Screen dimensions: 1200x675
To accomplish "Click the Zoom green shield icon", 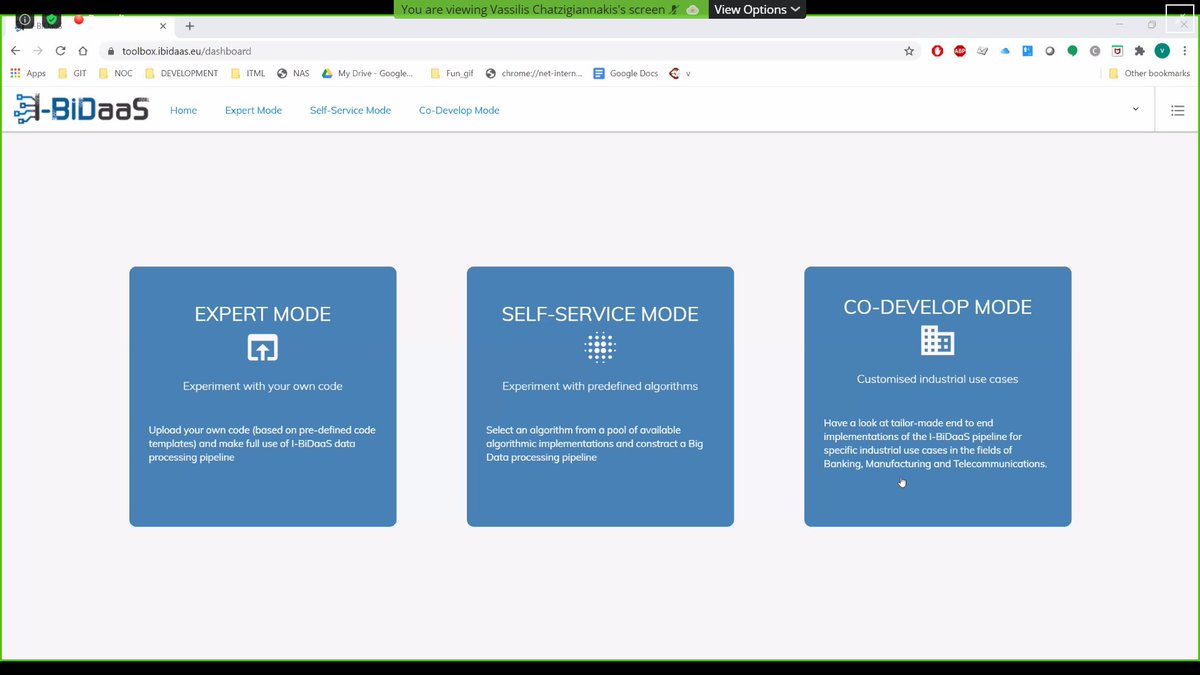I will pos(52,19).
